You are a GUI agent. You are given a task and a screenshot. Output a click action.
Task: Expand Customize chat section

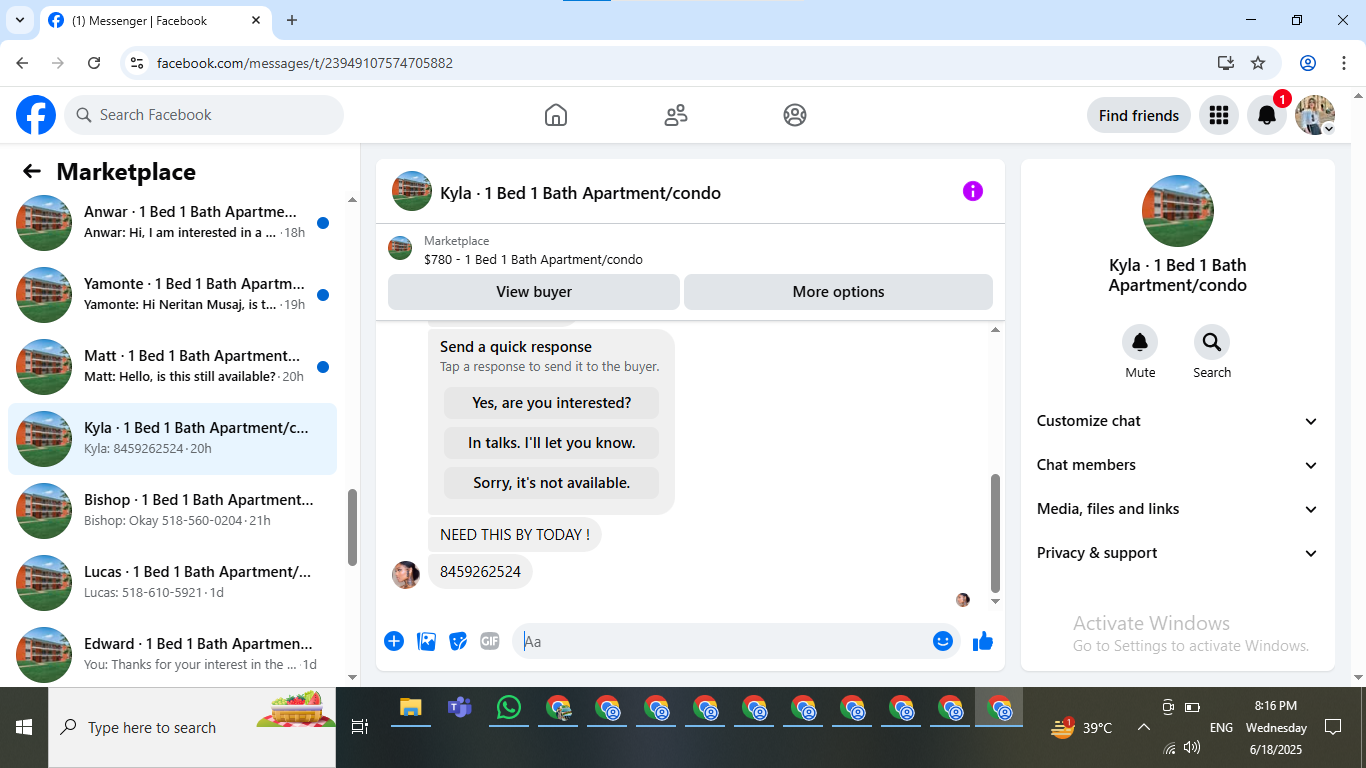point(1177,421)
